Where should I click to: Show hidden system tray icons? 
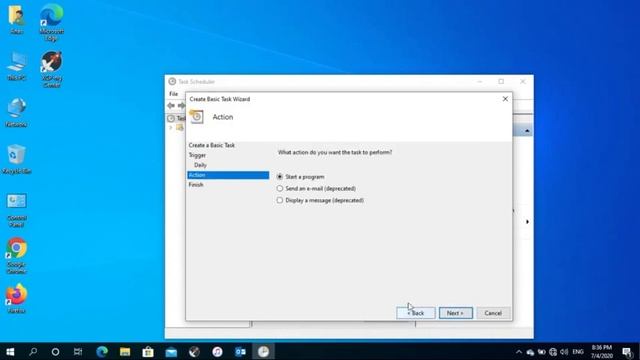(x=519, y=352)
